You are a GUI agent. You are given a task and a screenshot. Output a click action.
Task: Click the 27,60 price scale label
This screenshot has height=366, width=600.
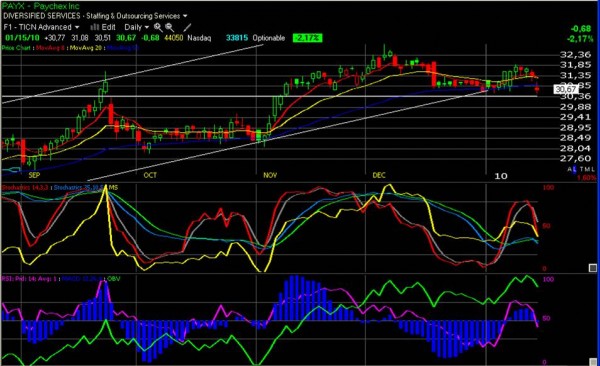pos(575,158)
